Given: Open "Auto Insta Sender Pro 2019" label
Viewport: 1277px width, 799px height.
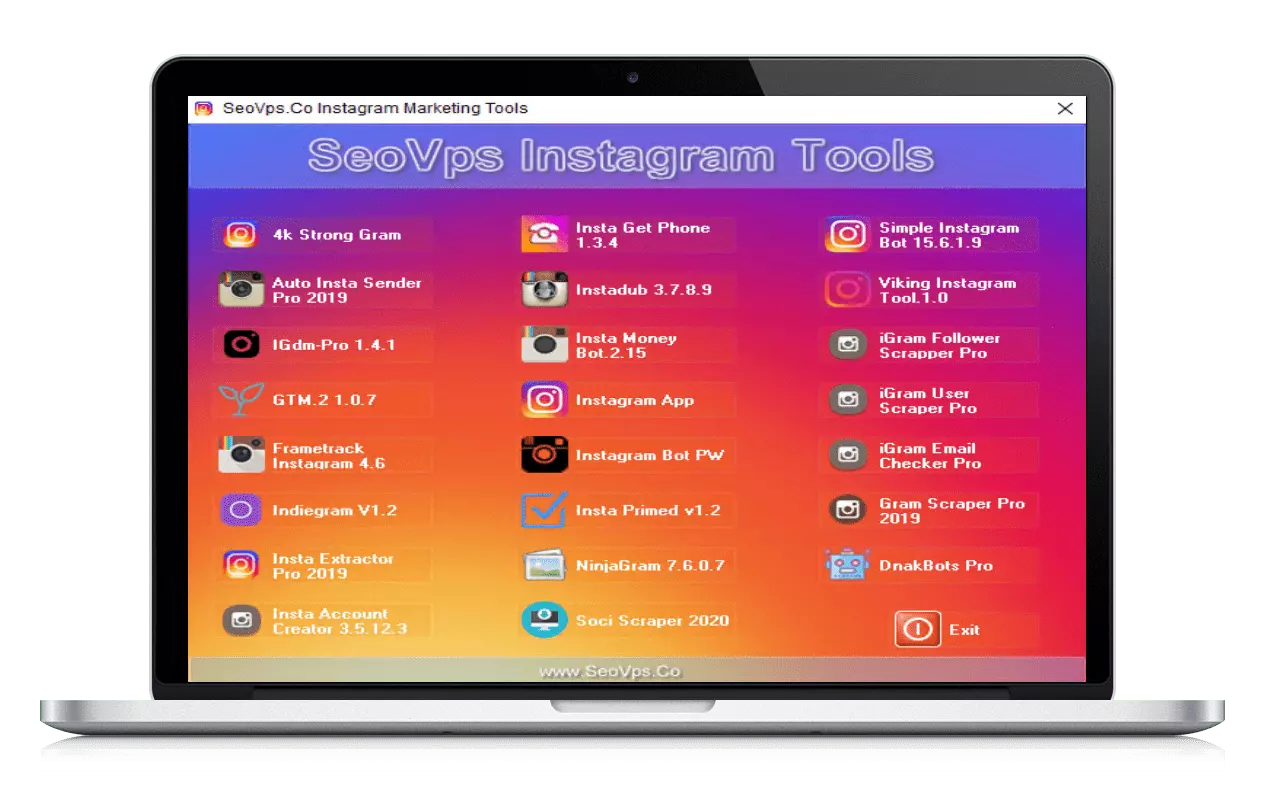Looking at the screenshot, I should [x=347, y=290].
